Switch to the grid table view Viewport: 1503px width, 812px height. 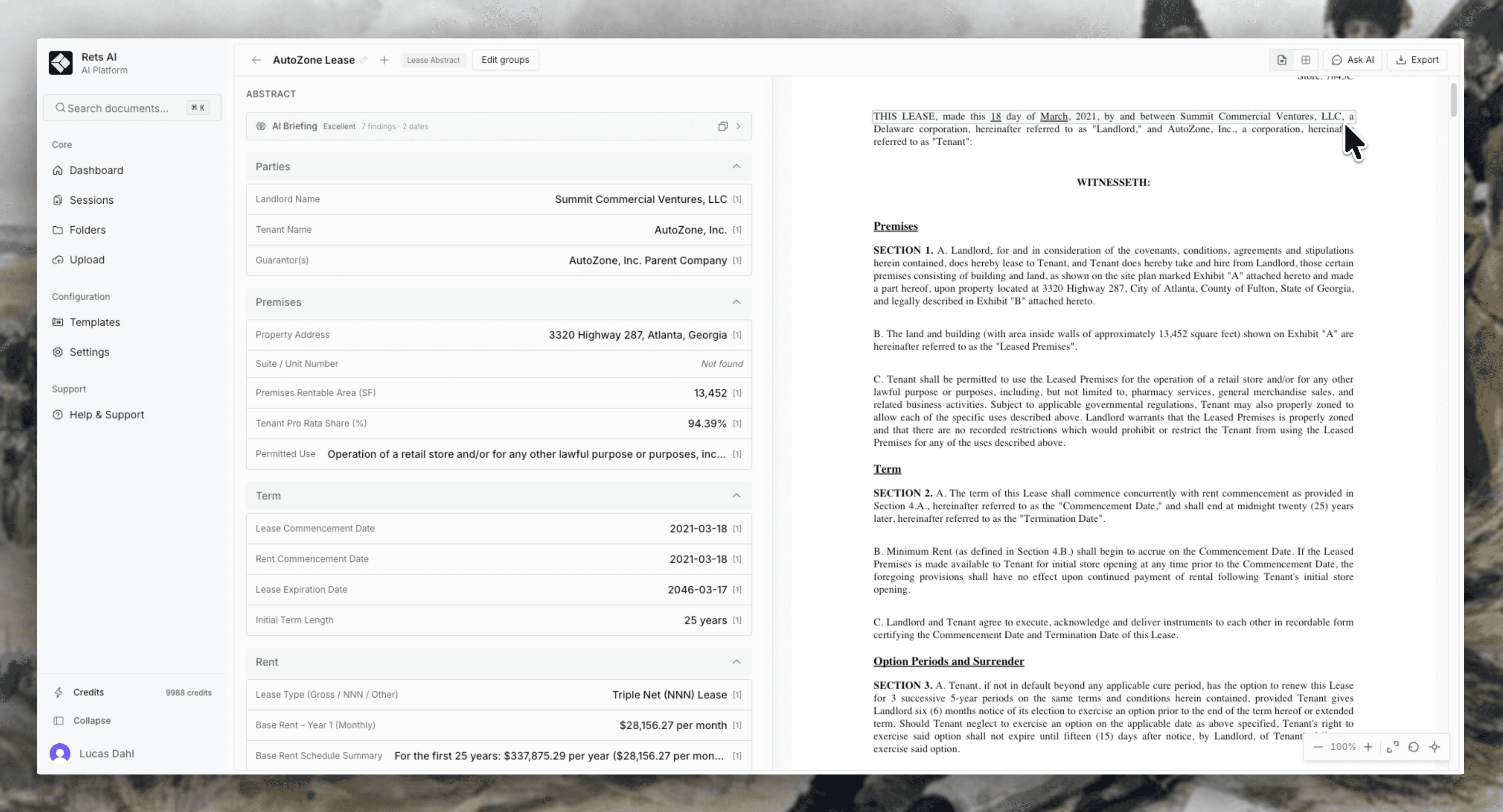(x=1305, y=60)
